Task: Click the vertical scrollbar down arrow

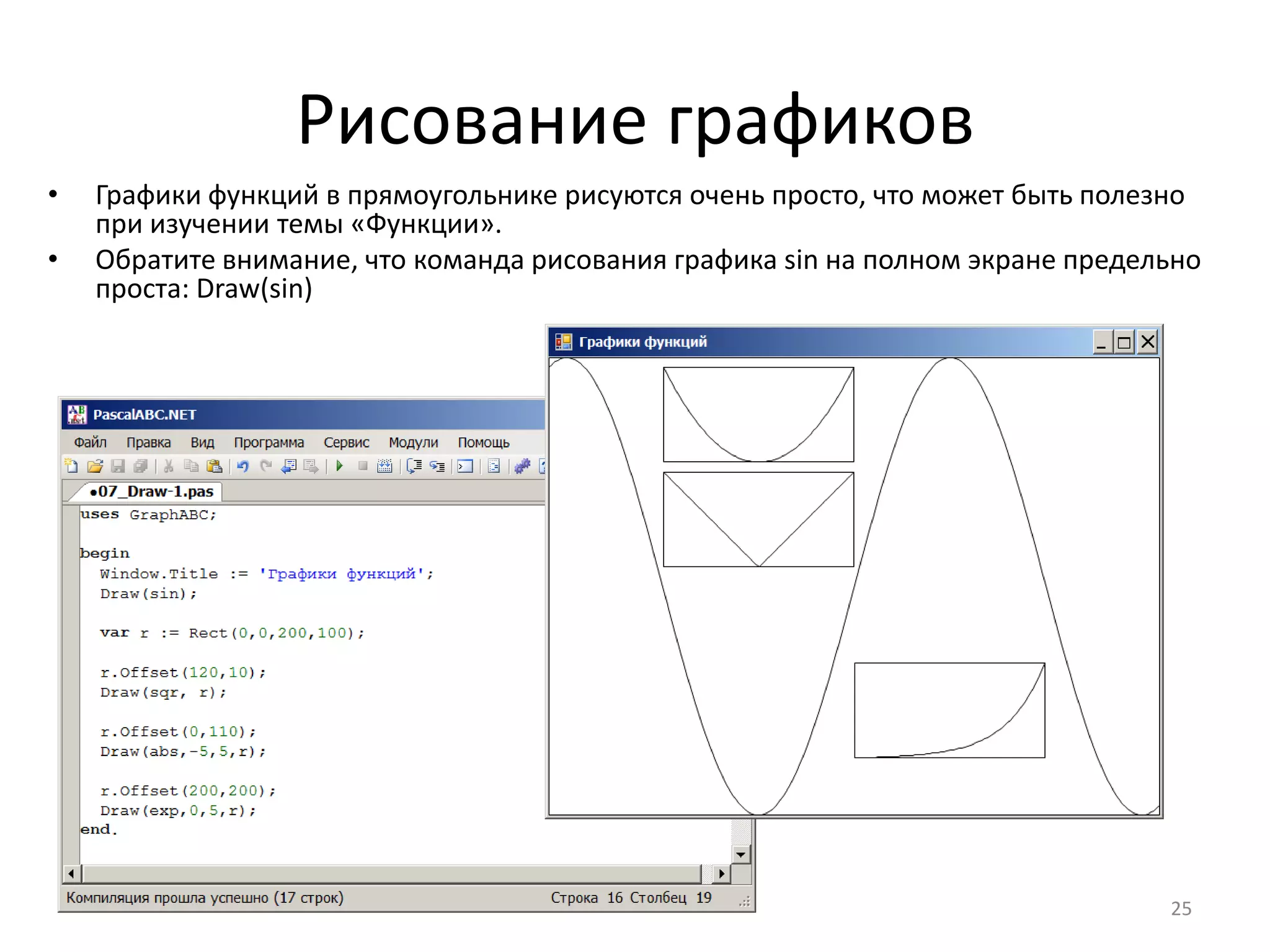Action: tap(741, 854)
